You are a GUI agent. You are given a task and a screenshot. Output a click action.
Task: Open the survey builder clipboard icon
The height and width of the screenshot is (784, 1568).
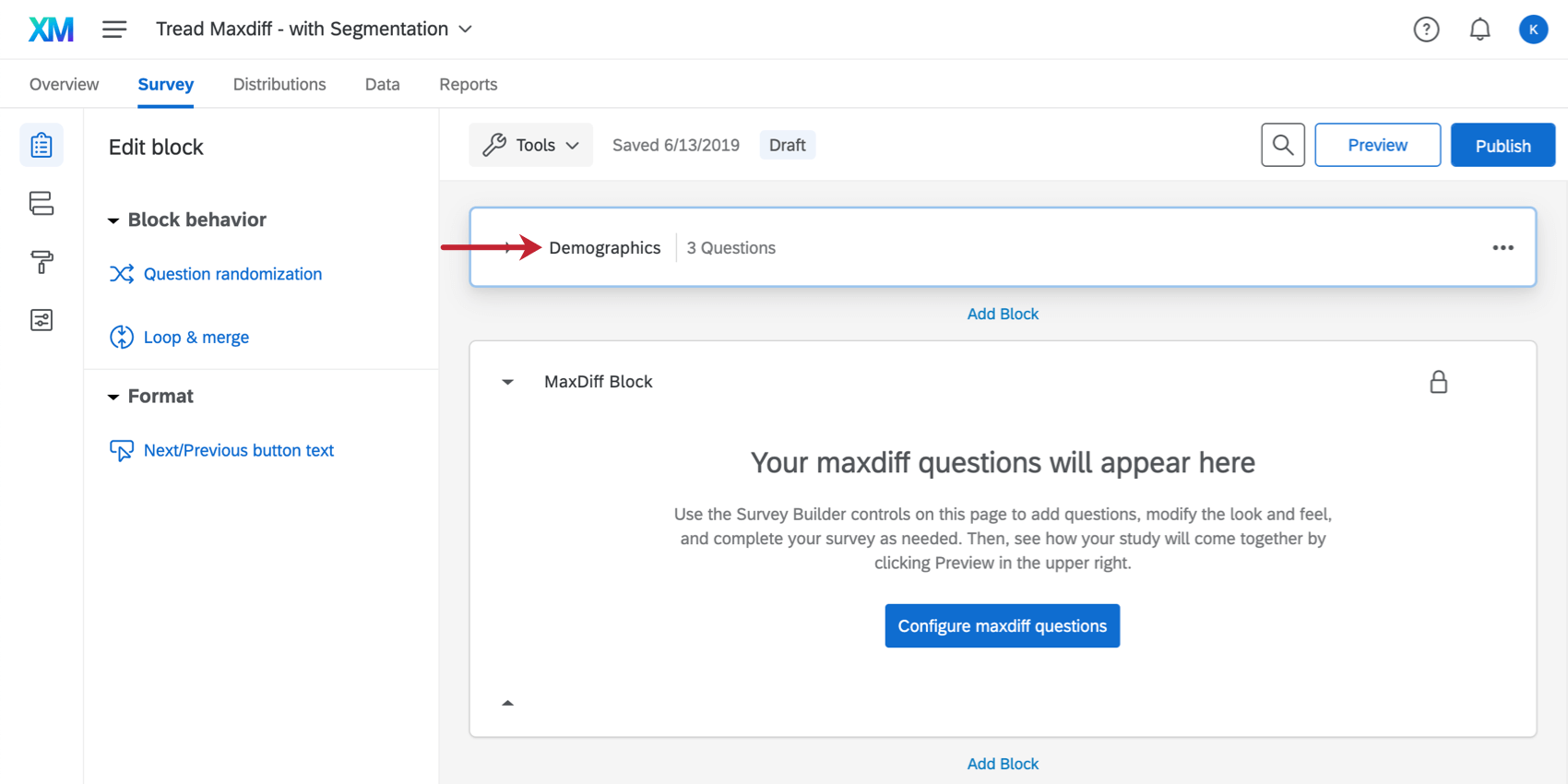point(42,146)
